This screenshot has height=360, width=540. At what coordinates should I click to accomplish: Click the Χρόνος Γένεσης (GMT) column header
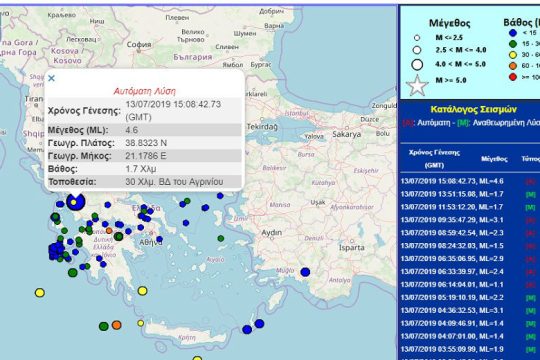pyautogui.click(x=434, y=159)
